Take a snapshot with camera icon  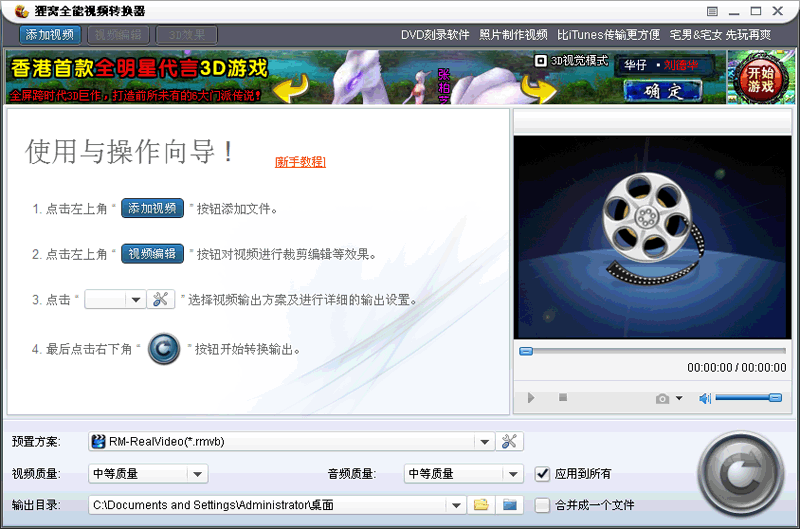coord(662,398)
